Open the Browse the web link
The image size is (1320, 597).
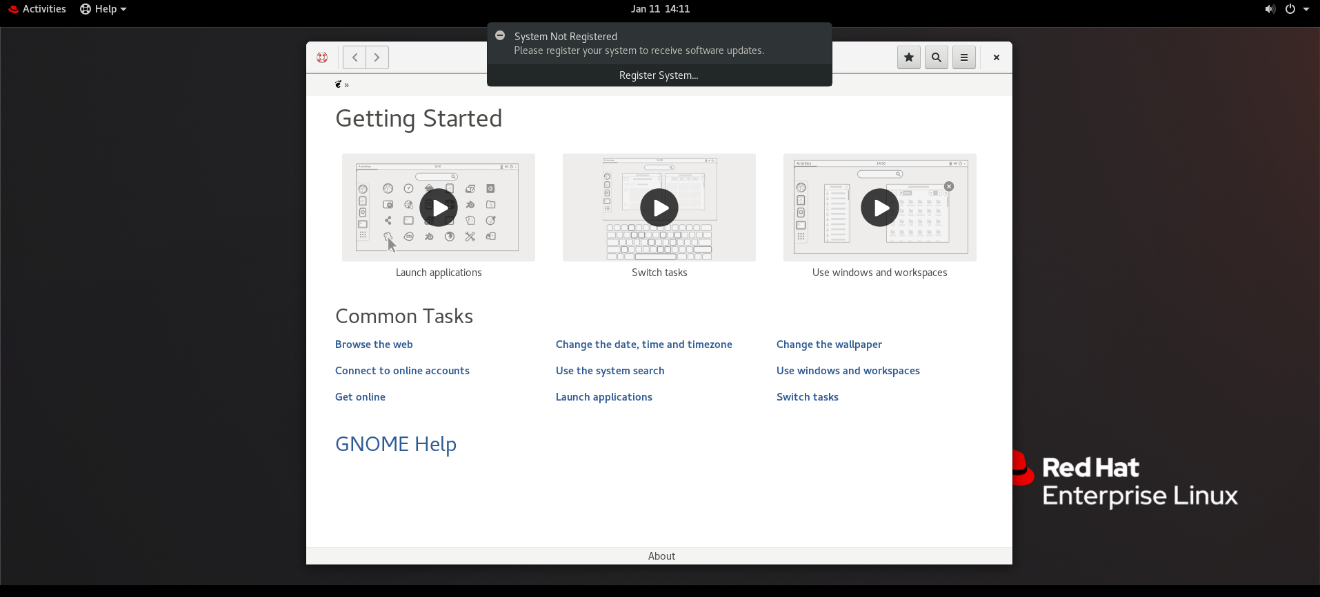point(374,344)
